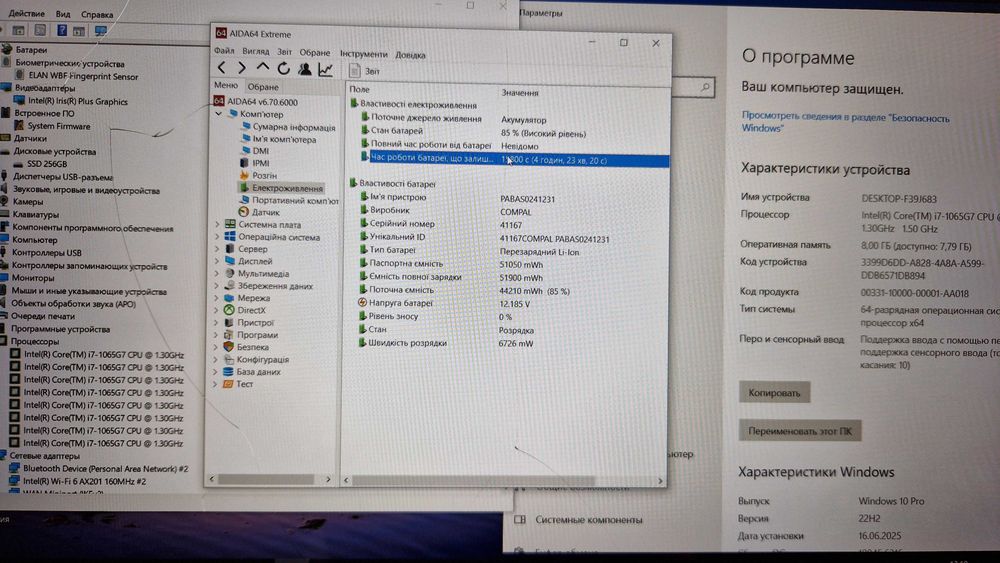This screenshot has height=563, width=1000.
Task: Expand the DirectX node
Action: 216,311
